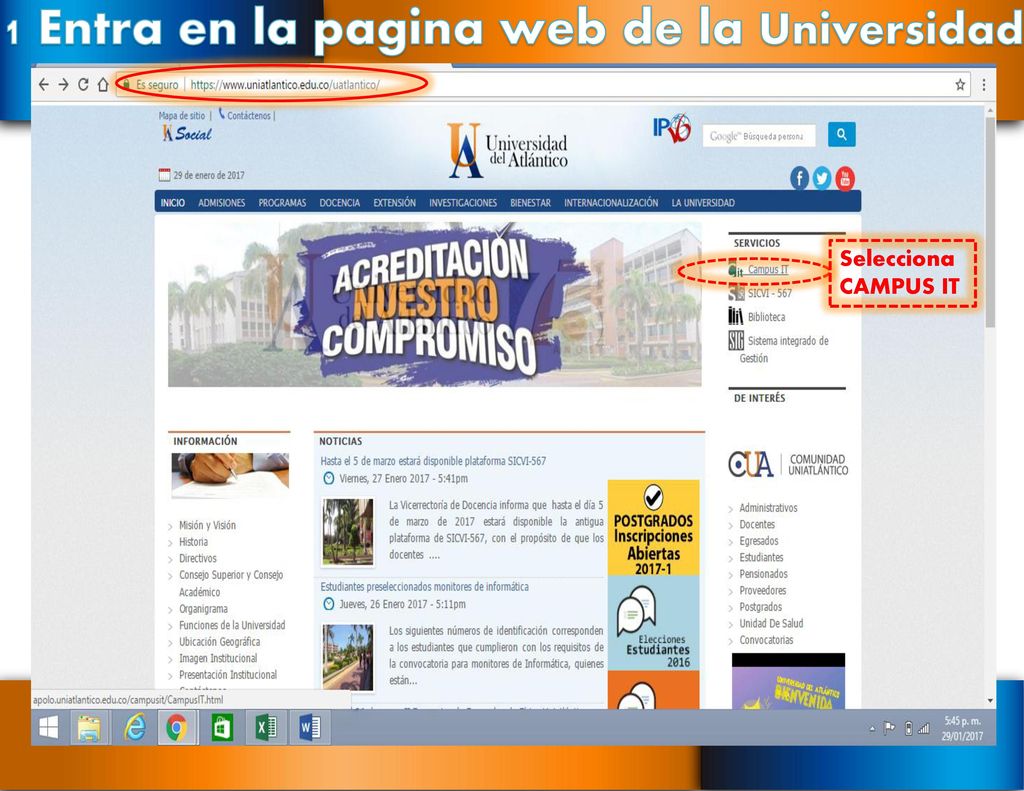Click the browser address bar URL
1024x791 pixels.
pos(285,84)
